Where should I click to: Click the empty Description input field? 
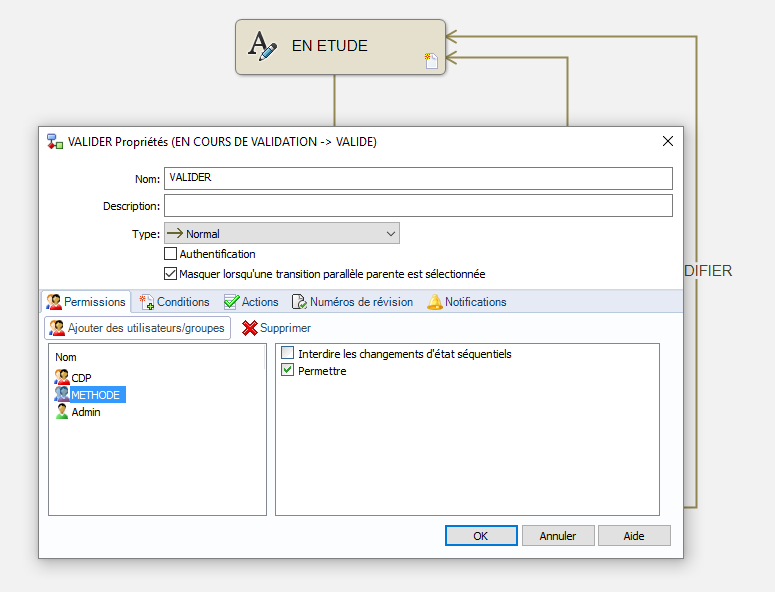pos(418,206)
